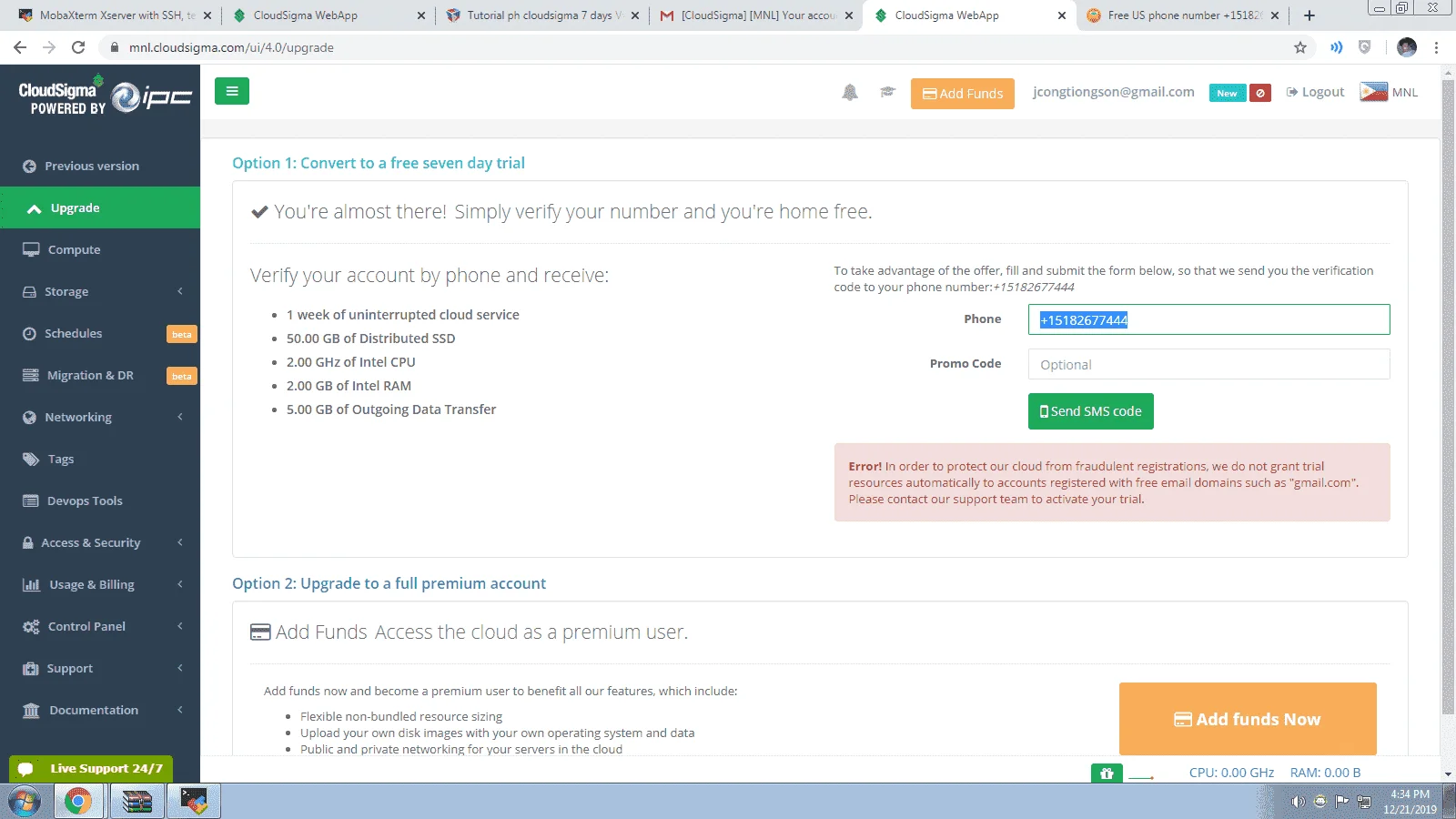1456x819 pixels.
Task: Click the site padlock icon in address bar
Action: 115,47
